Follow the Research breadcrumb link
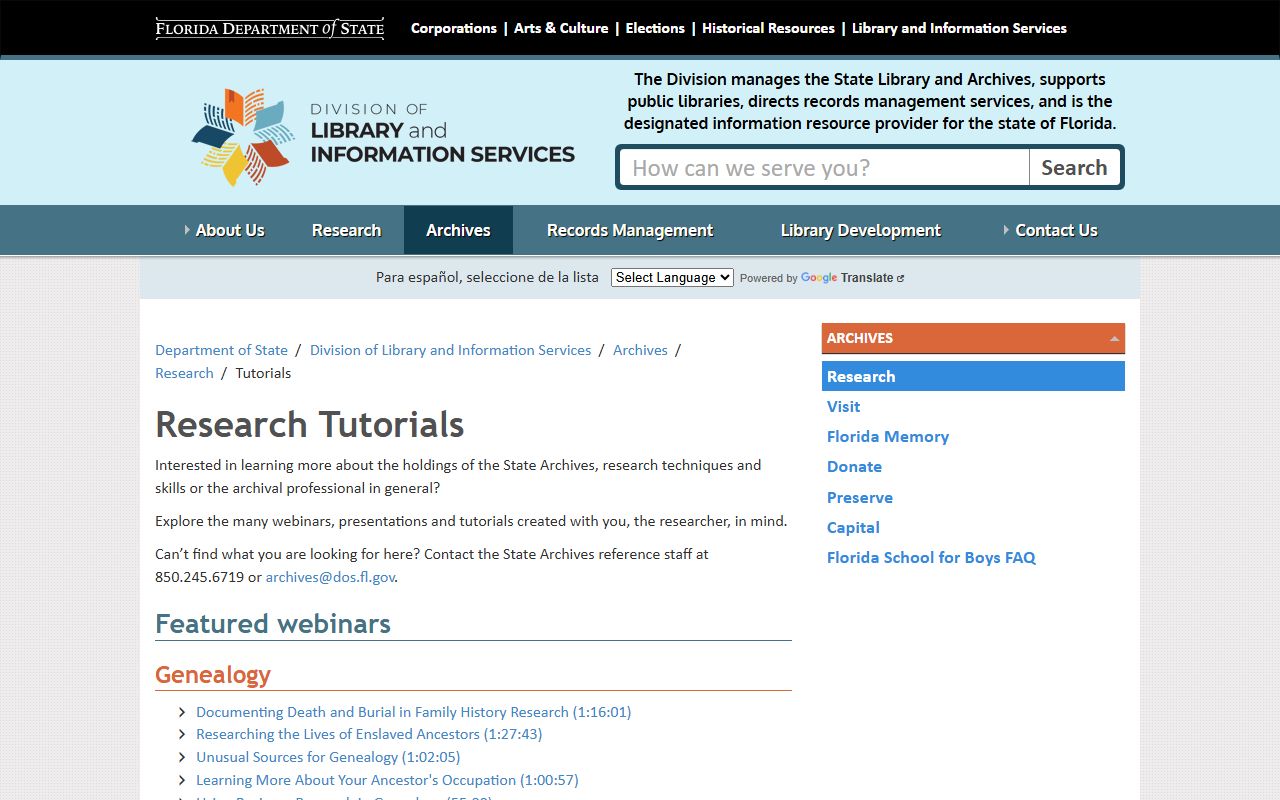Image resolution: width=1280 pixels, height=800 pixels. point(184,373)
